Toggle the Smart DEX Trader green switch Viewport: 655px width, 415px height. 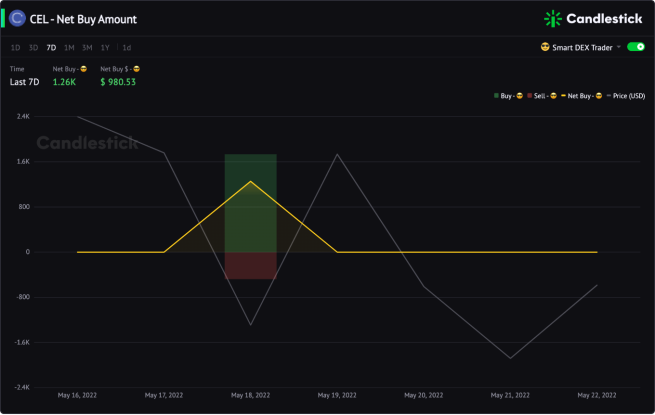[636, 47]
